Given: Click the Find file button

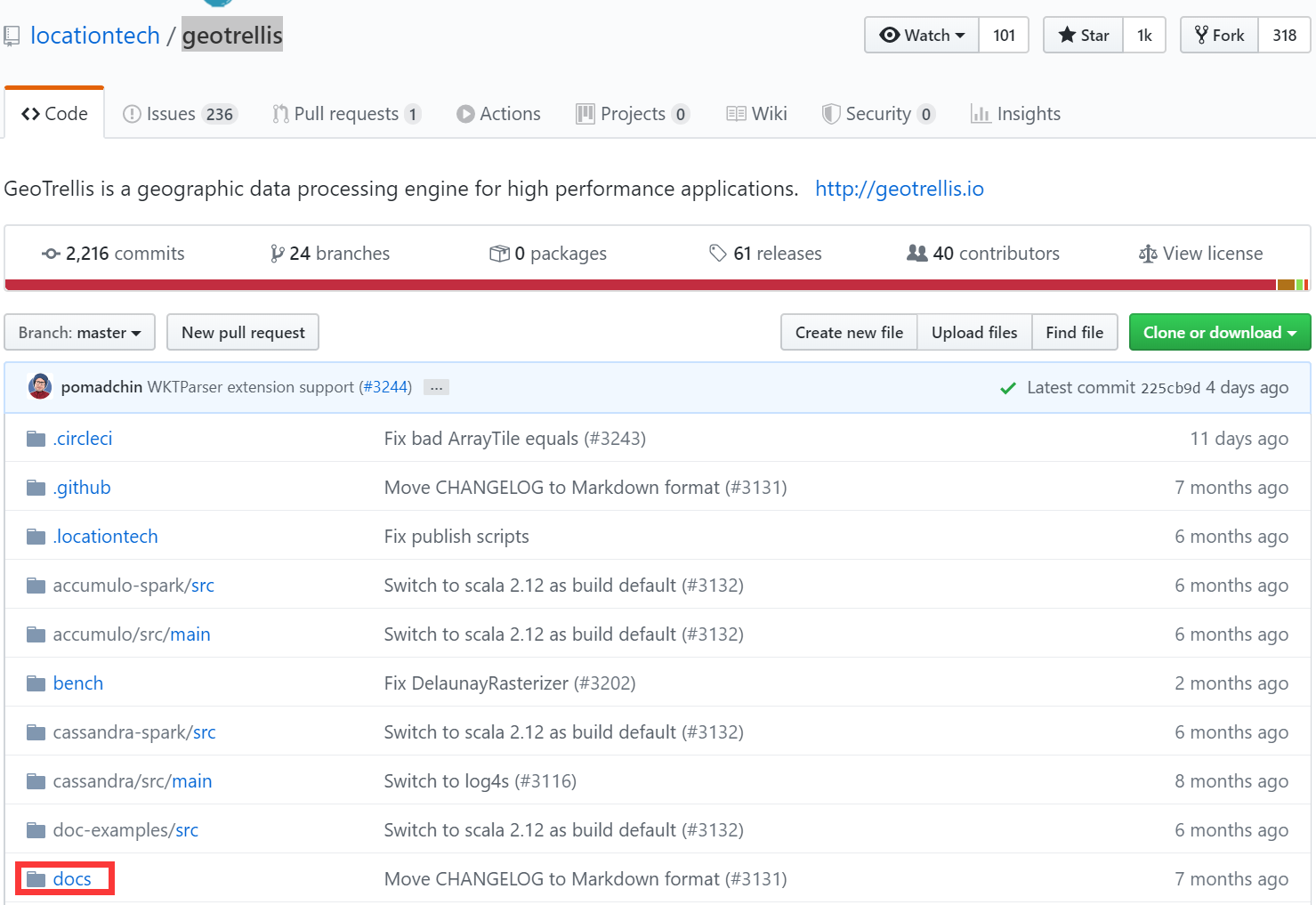Looking at the screenshot, I should [1075, 332].
